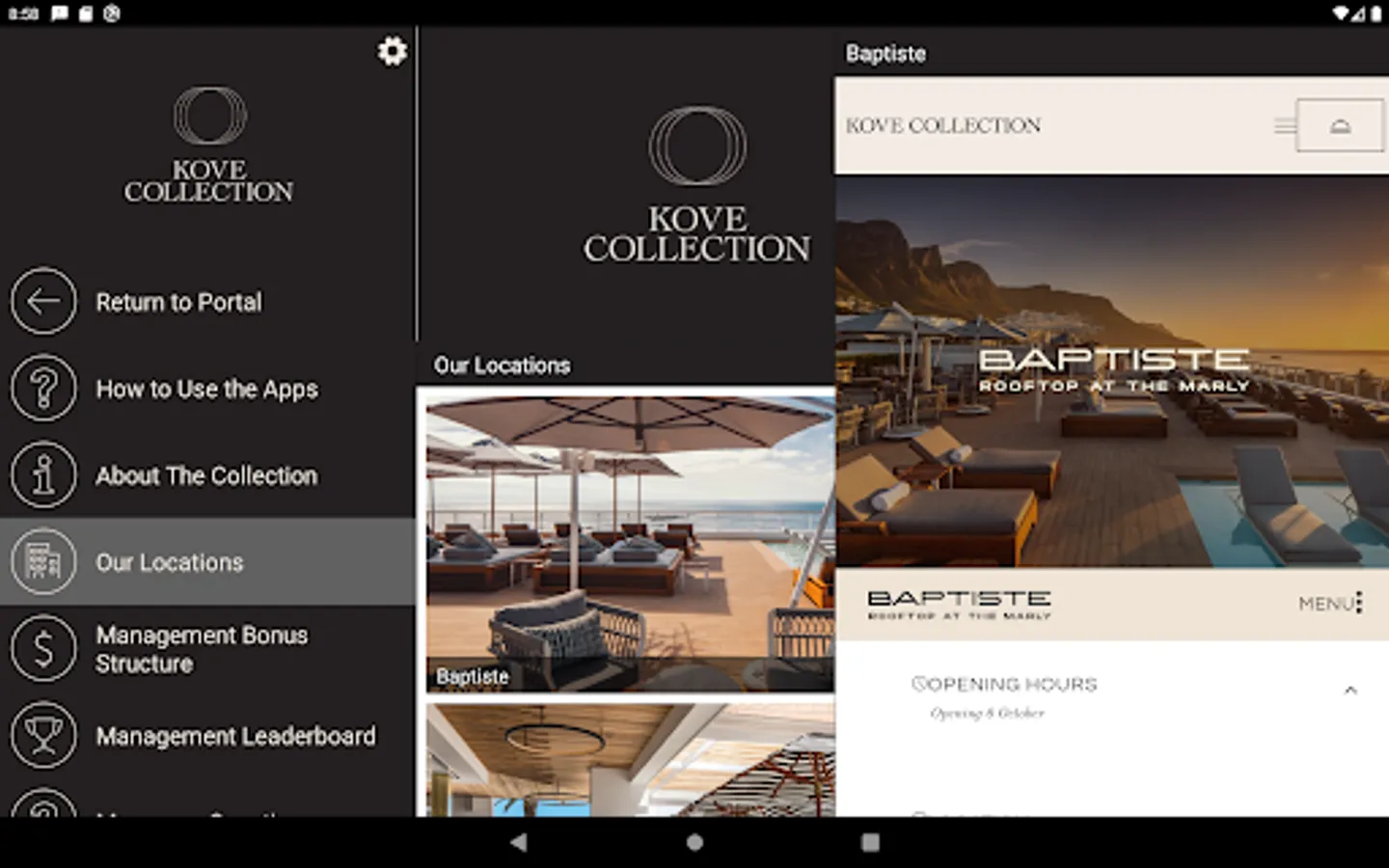
Task: Click the Wi-Fi signal icon in status bar
Action: click(1342, 14)
